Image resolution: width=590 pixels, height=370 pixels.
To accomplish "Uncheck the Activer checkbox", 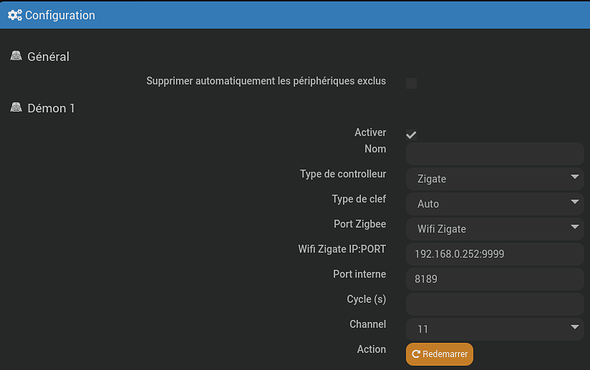I will pyautogui.click(x=411, y=135).
